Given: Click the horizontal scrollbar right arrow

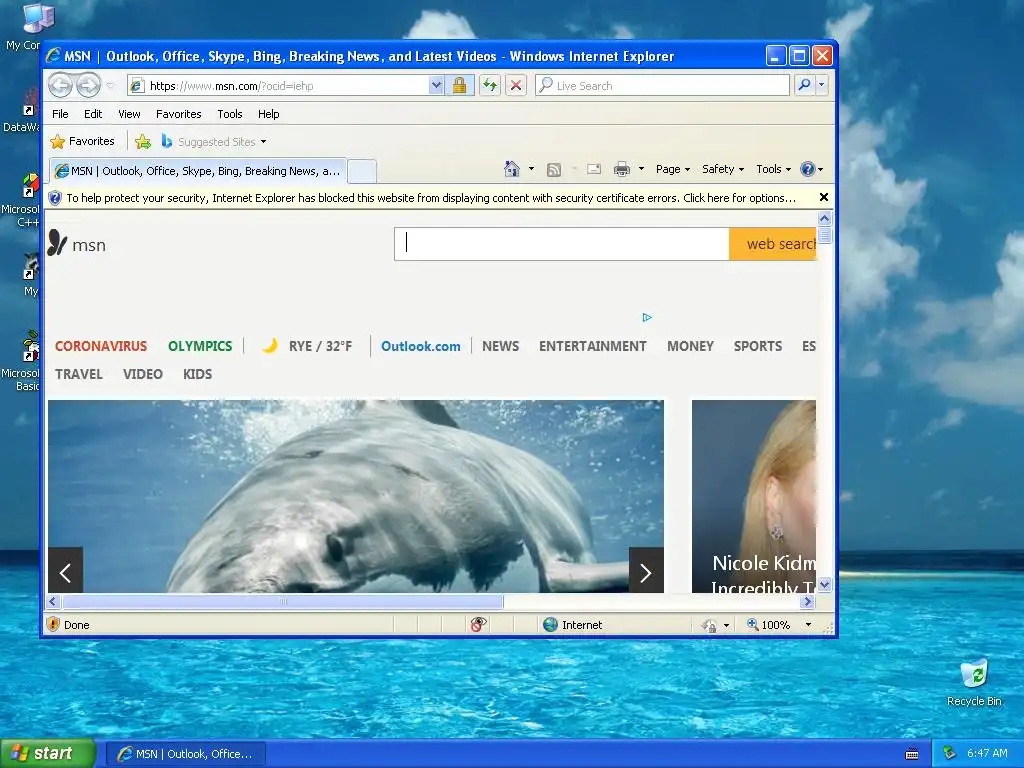Looking at the screenshot, I should point(808,601).
